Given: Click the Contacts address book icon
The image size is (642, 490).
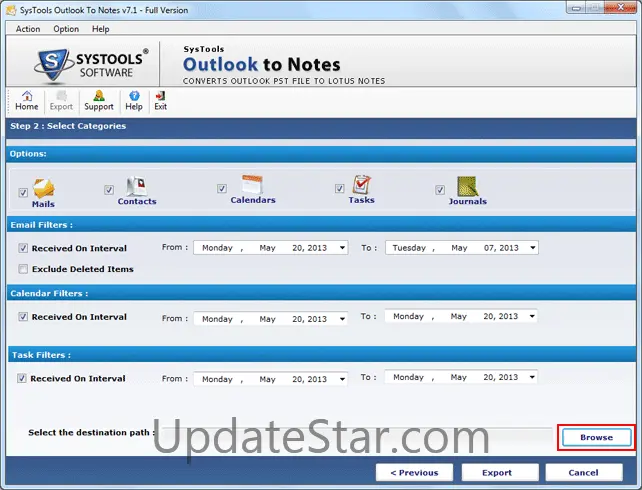Looking at the screenshot, I should [136, 186].
